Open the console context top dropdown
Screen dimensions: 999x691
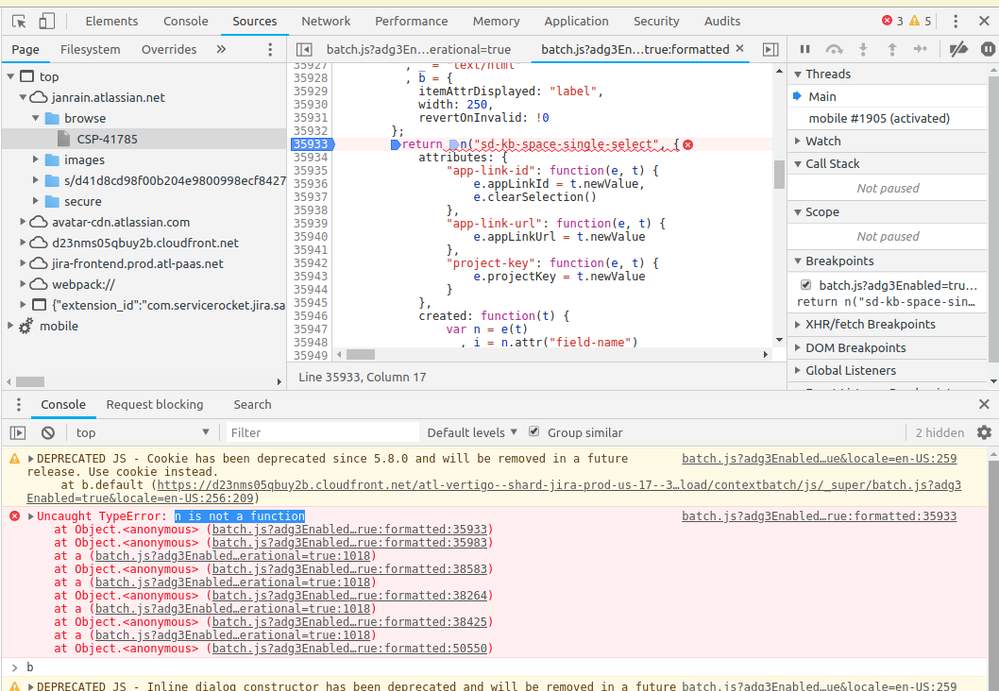tap(143, 432)
